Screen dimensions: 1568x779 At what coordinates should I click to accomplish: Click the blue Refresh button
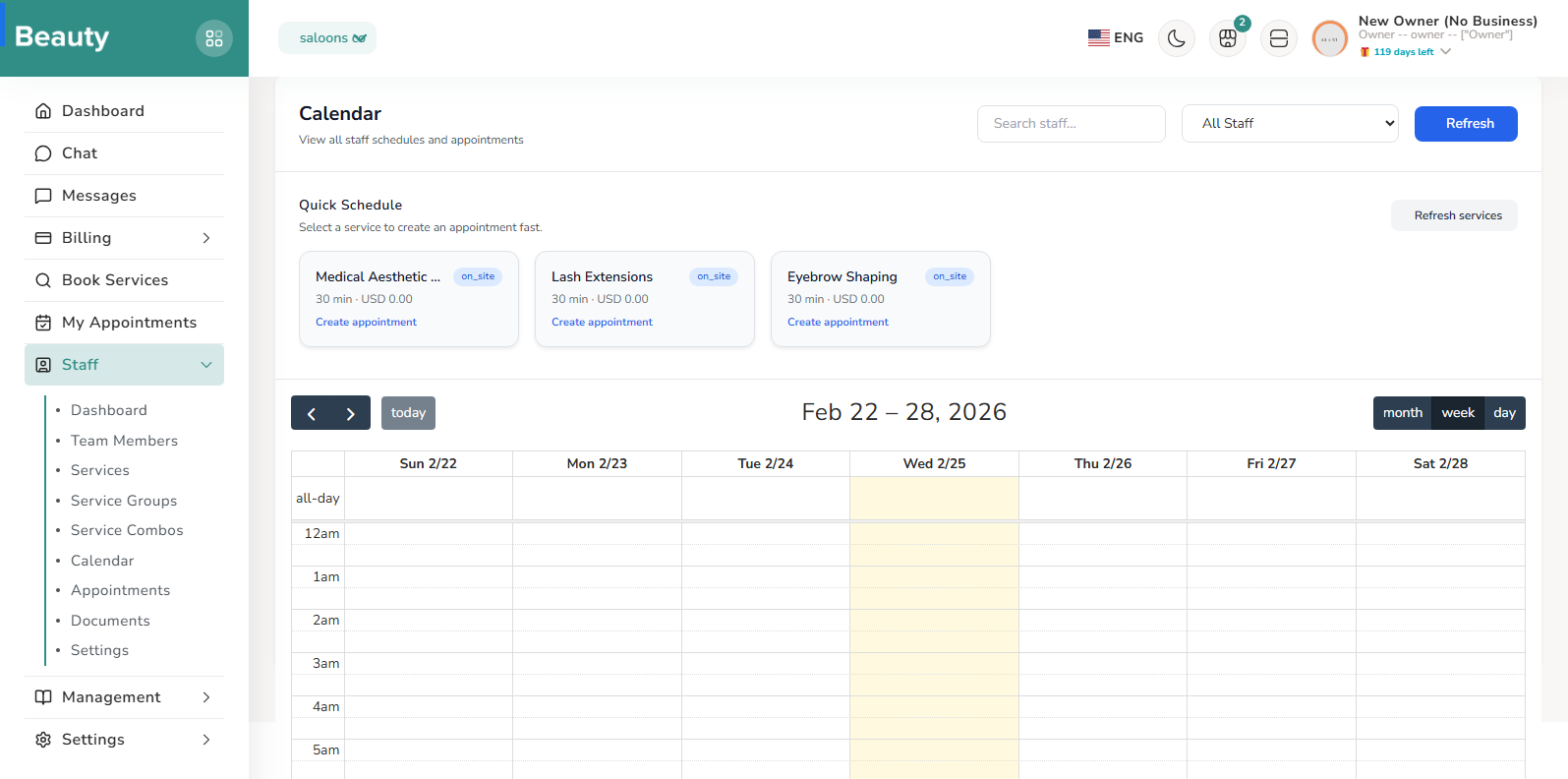(1466, 124)
